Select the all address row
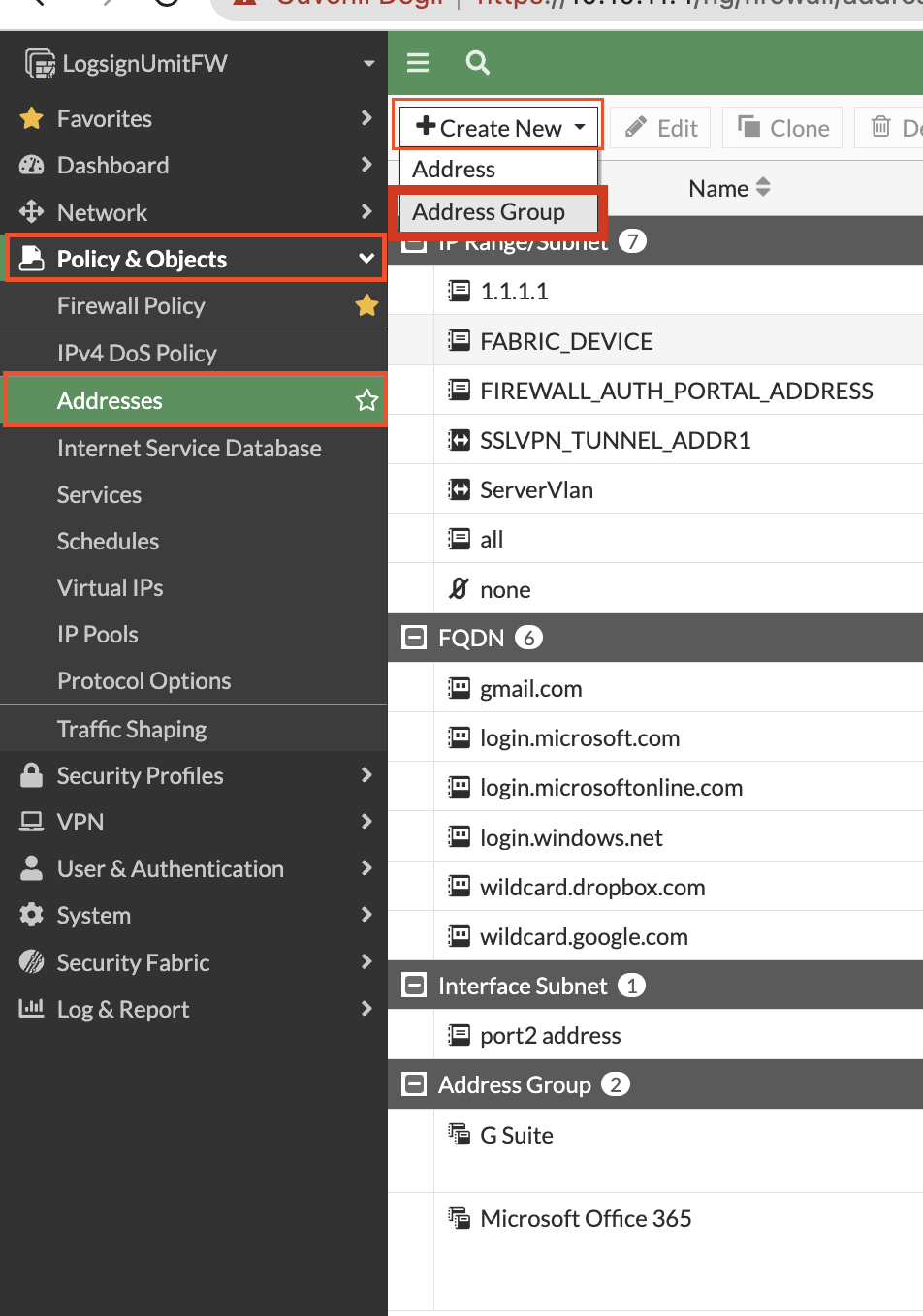Image resolution: width=923 pixels, height=1316 pixels. 655,539
